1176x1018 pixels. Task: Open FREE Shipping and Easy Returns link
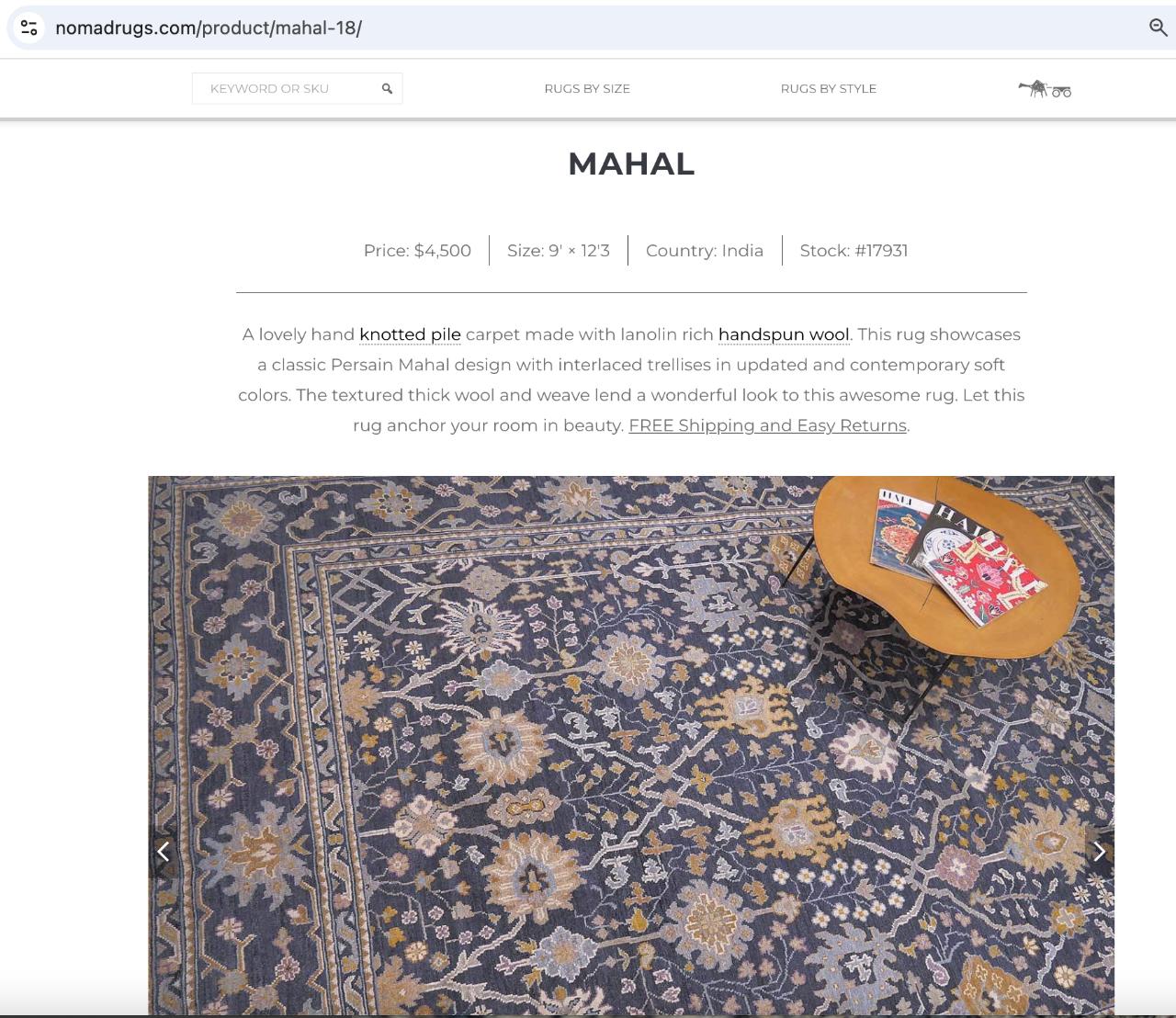[767, 425]
